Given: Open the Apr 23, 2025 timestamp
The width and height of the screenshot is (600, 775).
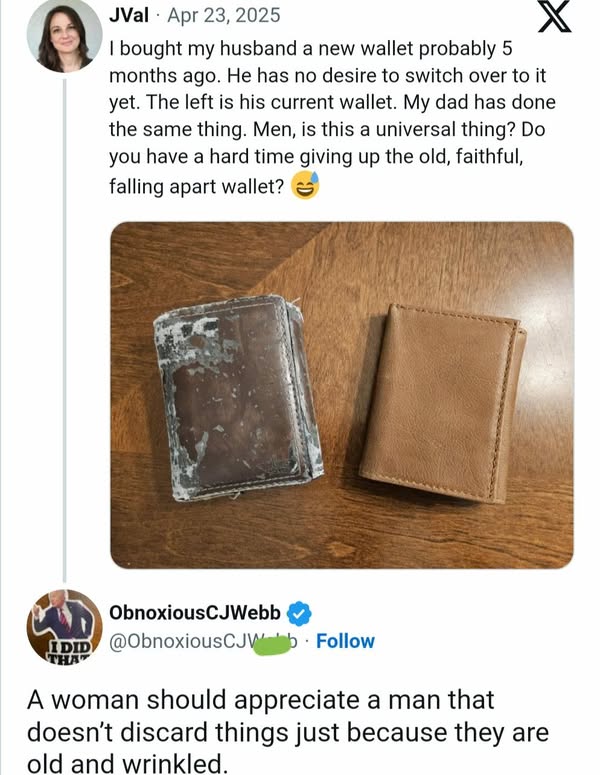Looking at the screenshot, I should (224, 15).
